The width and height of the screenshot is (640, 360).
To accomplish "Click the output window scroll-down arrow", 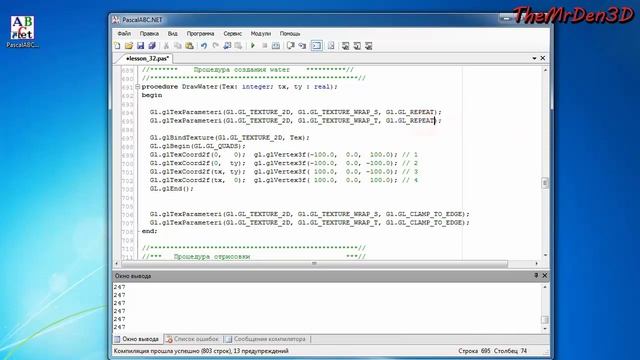I will click(x=545, y=329).
